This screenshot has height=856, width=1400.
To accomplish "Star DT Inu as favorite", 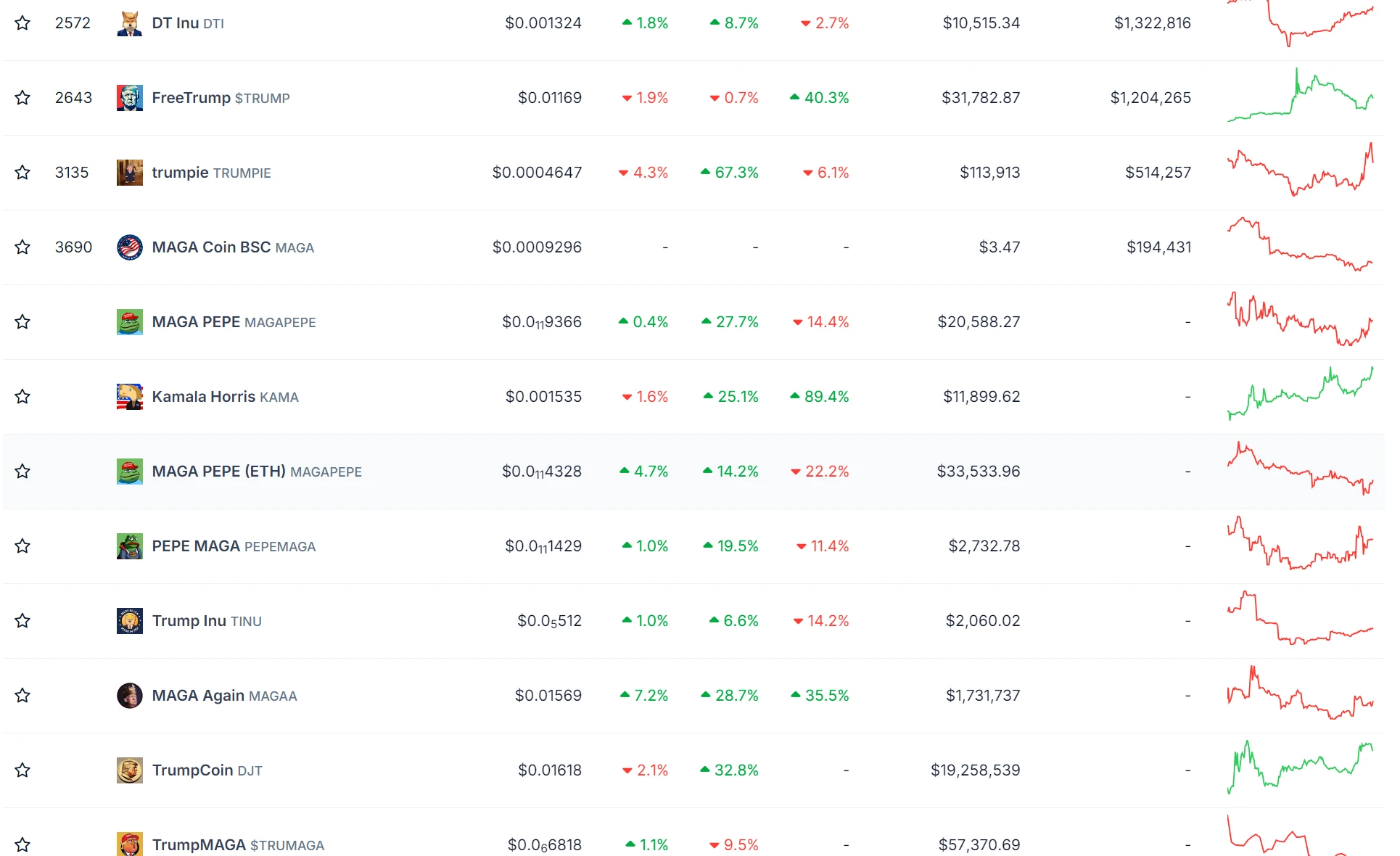I will [22, 23].
